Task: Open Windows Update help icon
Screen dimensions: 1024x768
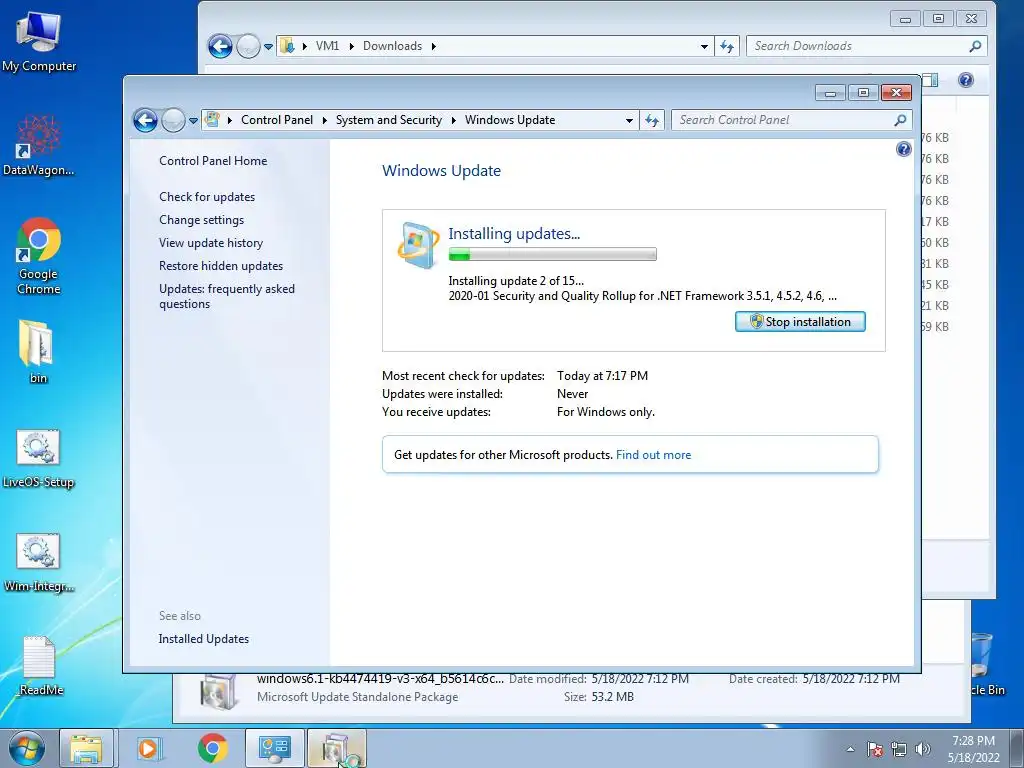Action: [x=903, y=150]
